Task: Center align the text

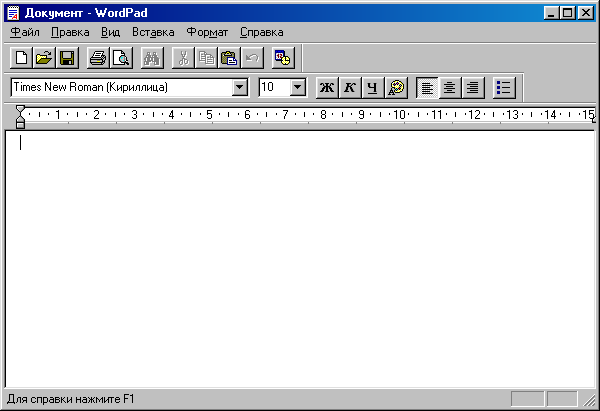Action: pyautogui.click(x=450, y=88)
